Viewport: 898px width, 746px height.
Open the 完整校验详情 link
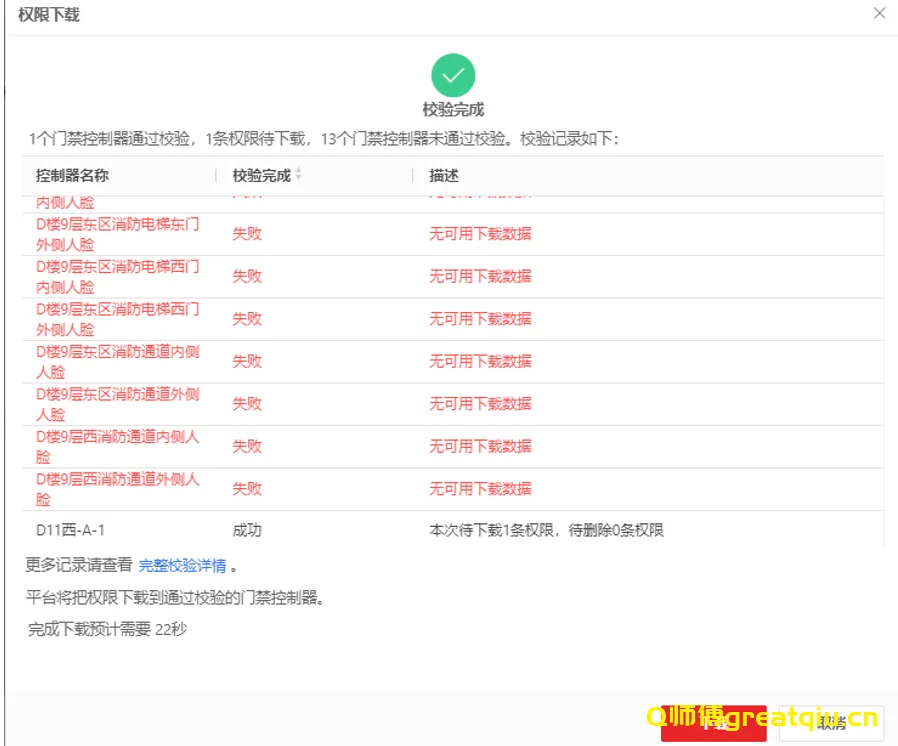point(182,566)
